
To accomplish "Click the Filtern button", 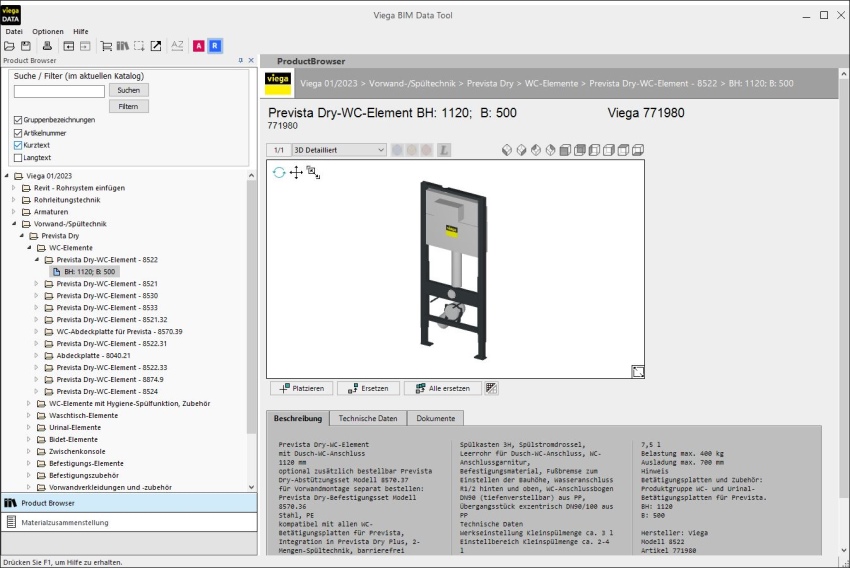I will tap(128, 106).
